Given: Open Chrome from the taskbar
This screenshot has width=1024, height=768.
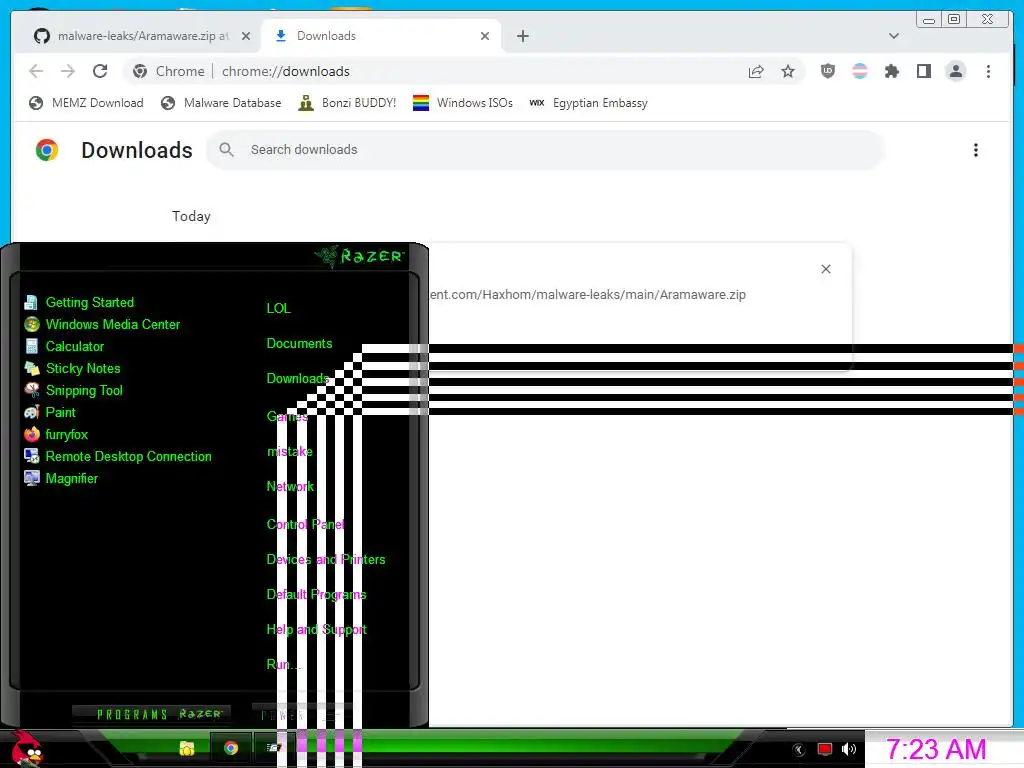Looking at the screenshot, I should point(231,748).
